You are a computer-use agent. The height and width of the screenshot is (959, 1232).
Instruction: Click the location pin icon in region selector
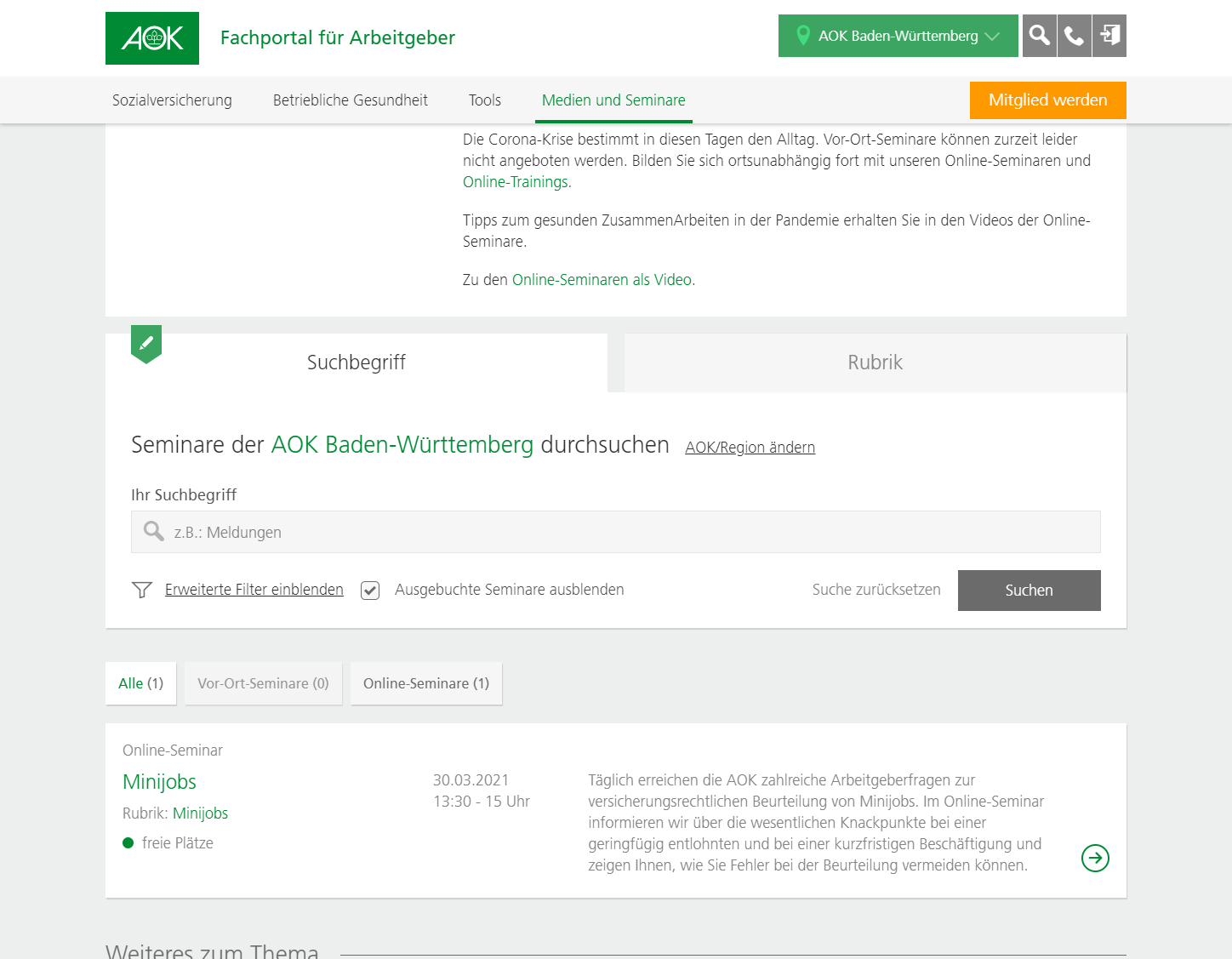pos(802,36)
